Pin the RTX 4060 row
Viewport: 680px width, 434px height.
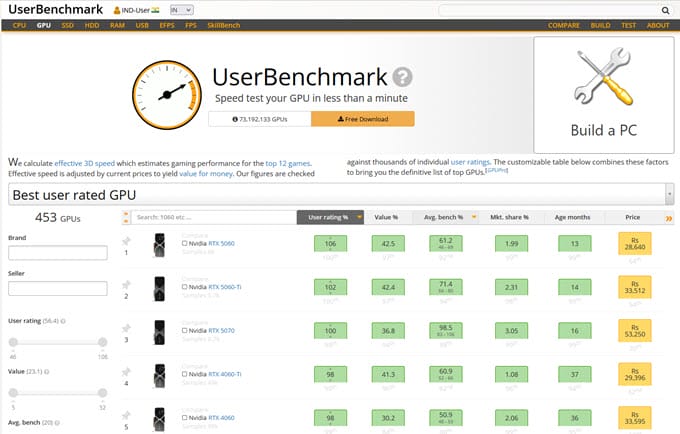[126, 415]
